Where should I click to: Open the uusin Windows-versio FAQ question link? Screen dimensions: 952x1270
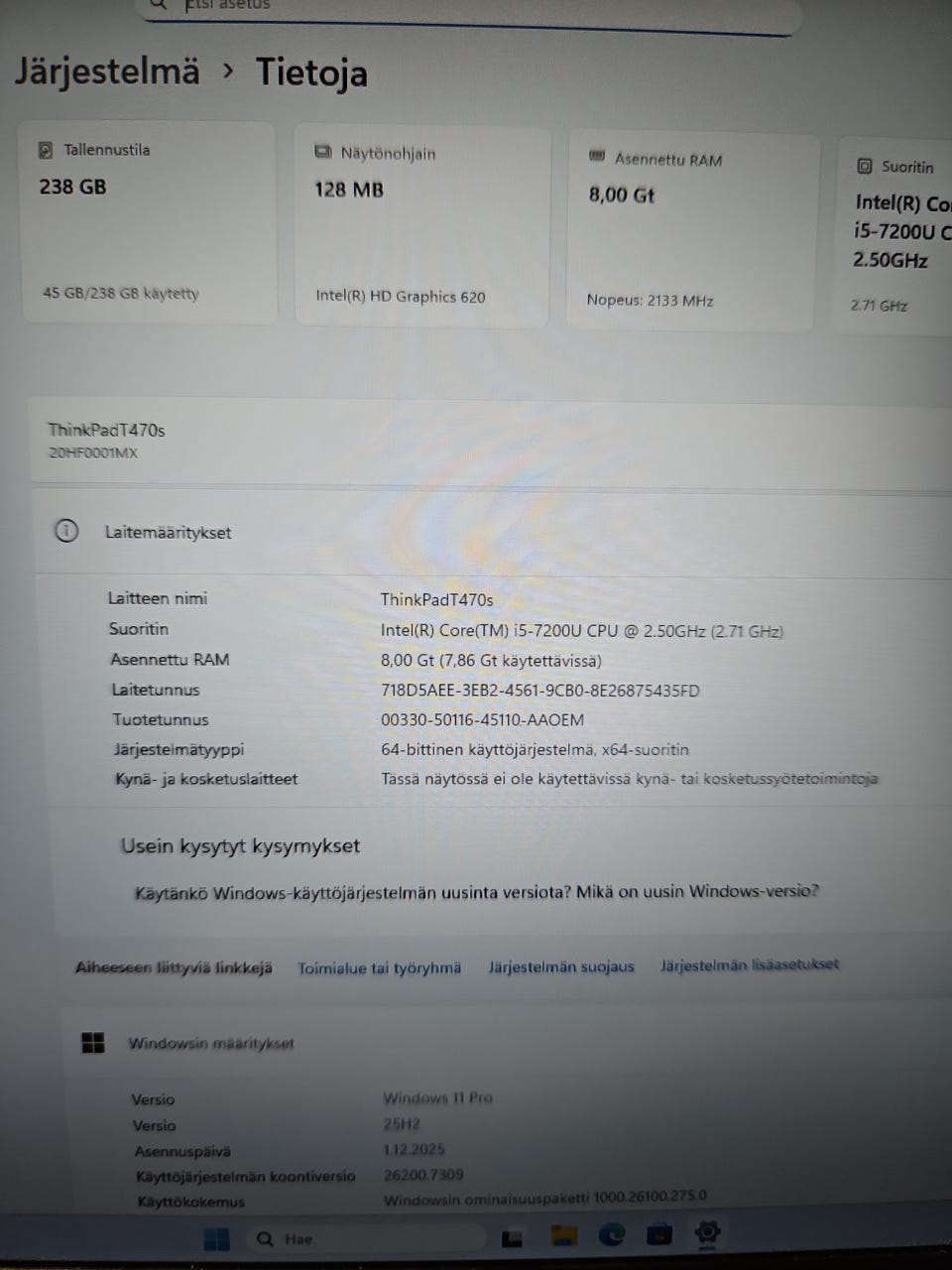[x=477, y=892]
